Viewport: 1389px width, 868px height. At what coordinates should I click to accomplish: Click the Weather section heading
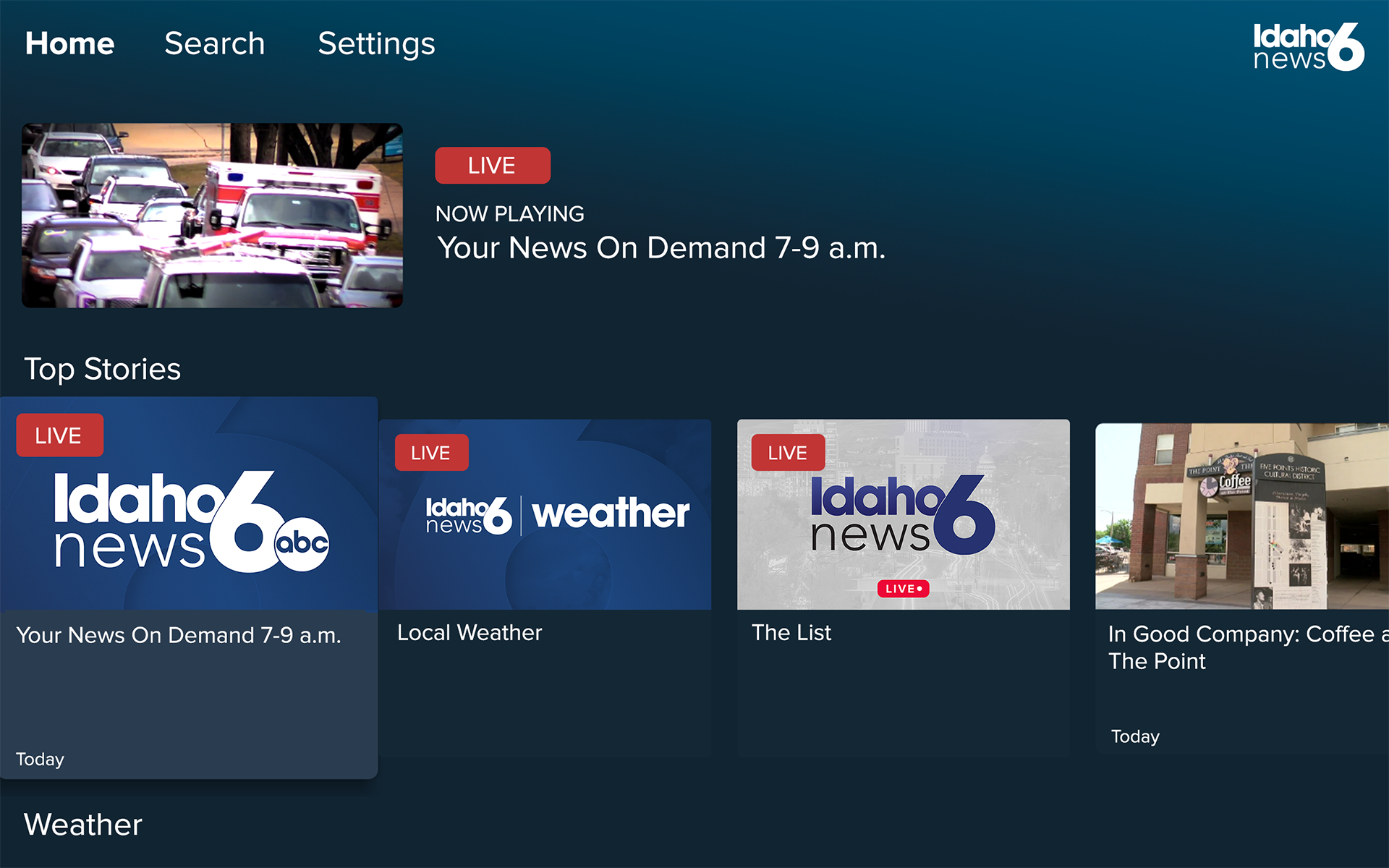pos(83,825)
